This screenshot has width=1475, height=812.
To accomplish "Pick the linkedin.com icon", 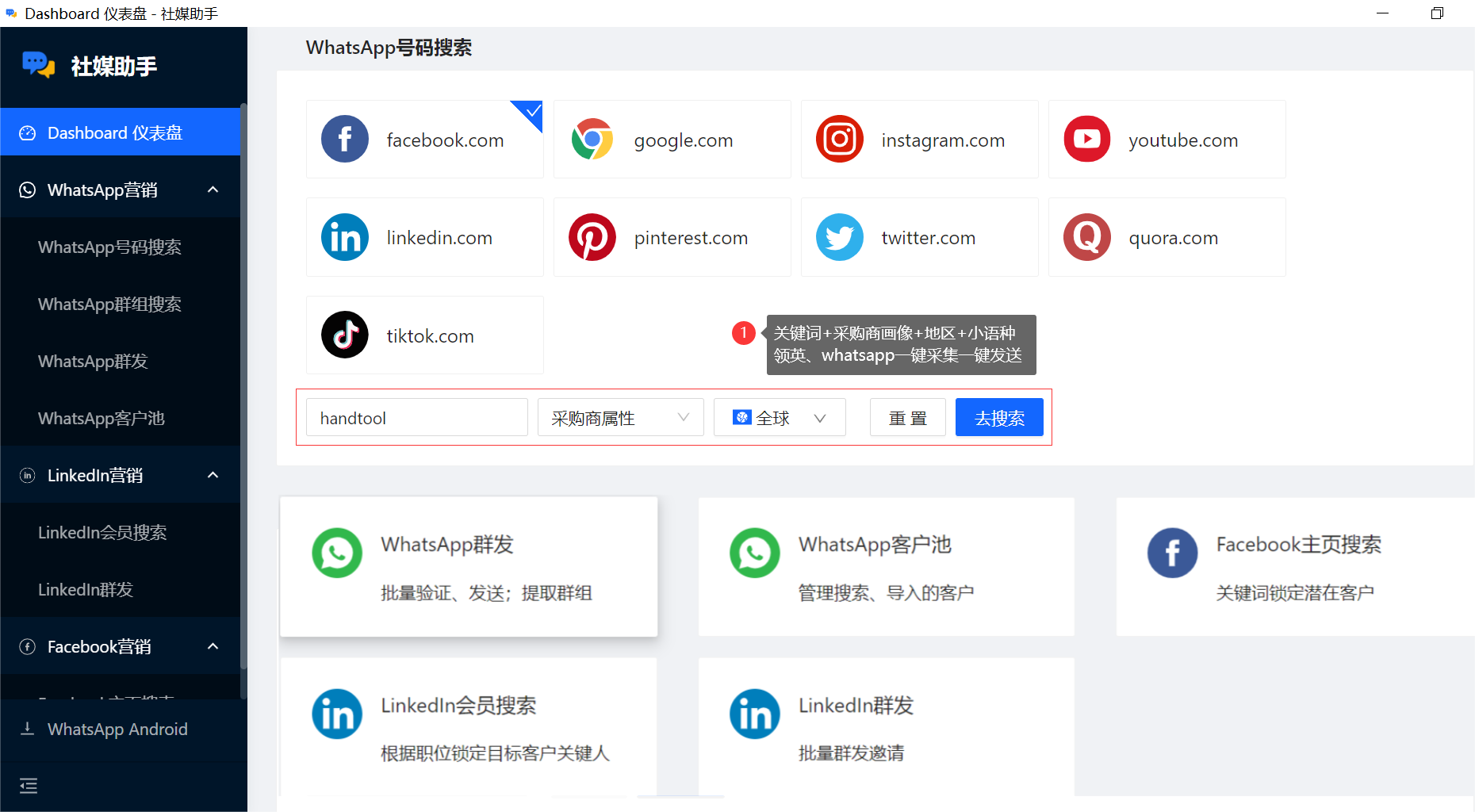I will pos(345,237).
